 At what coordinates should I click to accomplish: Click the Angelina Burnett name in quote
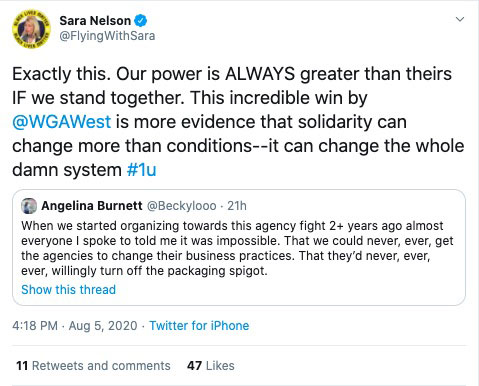tap(92, 206)
